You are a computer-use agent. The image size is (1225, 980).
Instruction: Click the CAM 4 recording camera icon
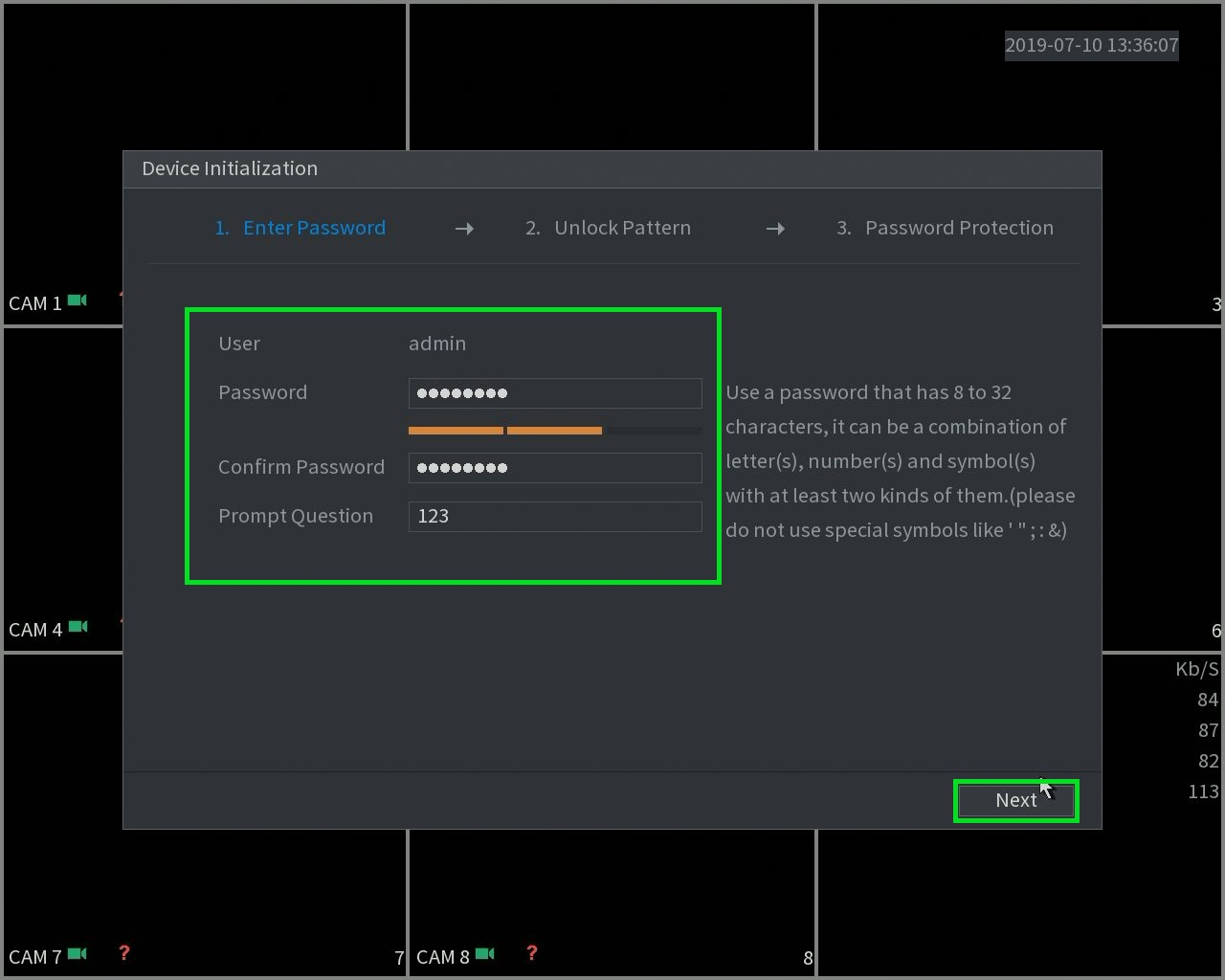click(78, 627)
